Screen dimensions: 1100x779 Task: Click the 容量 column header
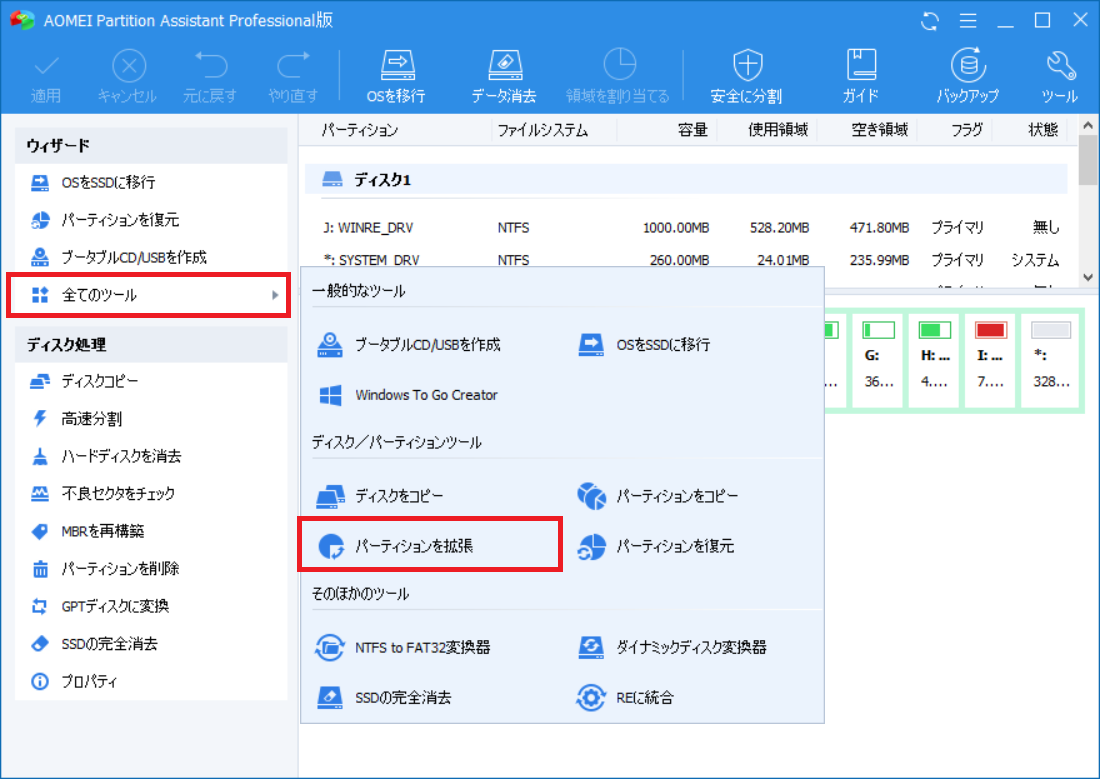click(x=692, y=130)
